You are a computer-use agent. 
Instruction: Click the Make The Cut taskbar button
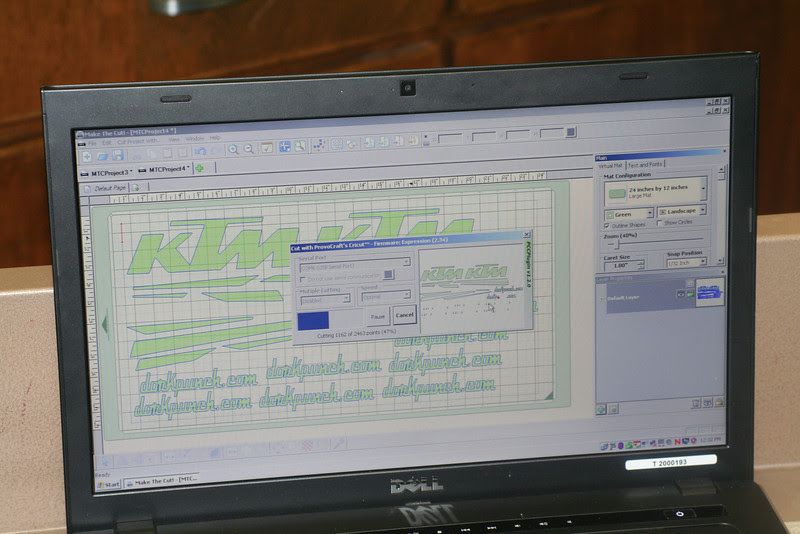[x=162, y=480]
